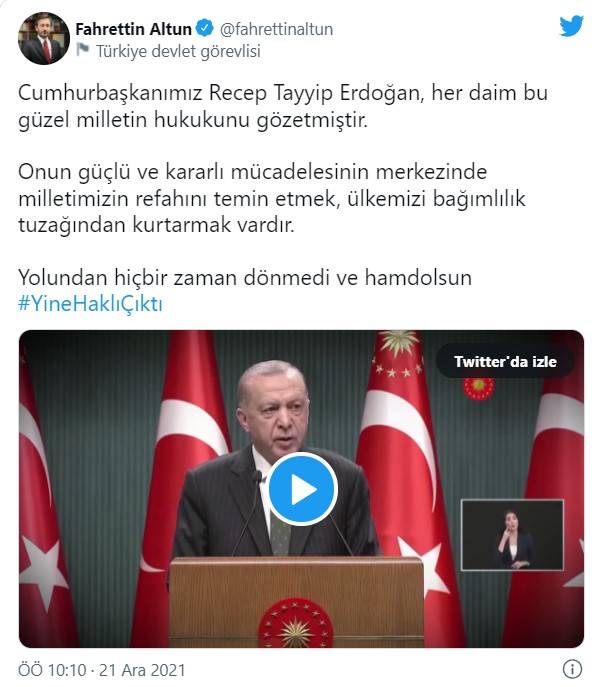Click the red circular emblem under Twitter'da izle
Screen dimensions: 595x687
point(479,388)
